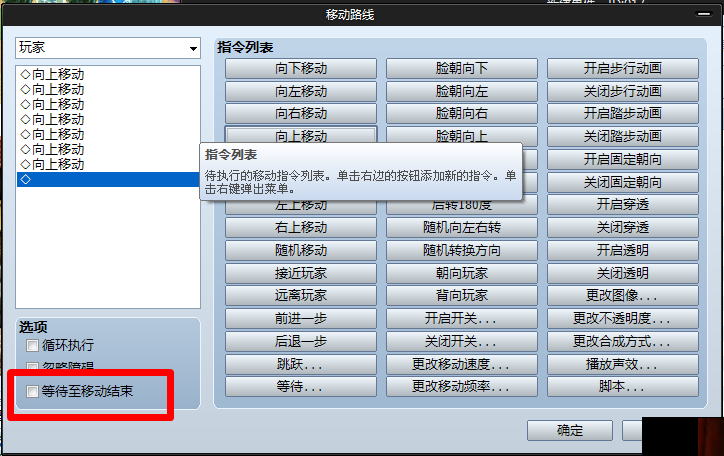
Task: Add a 右上移动 command
Action: [301, 228]
